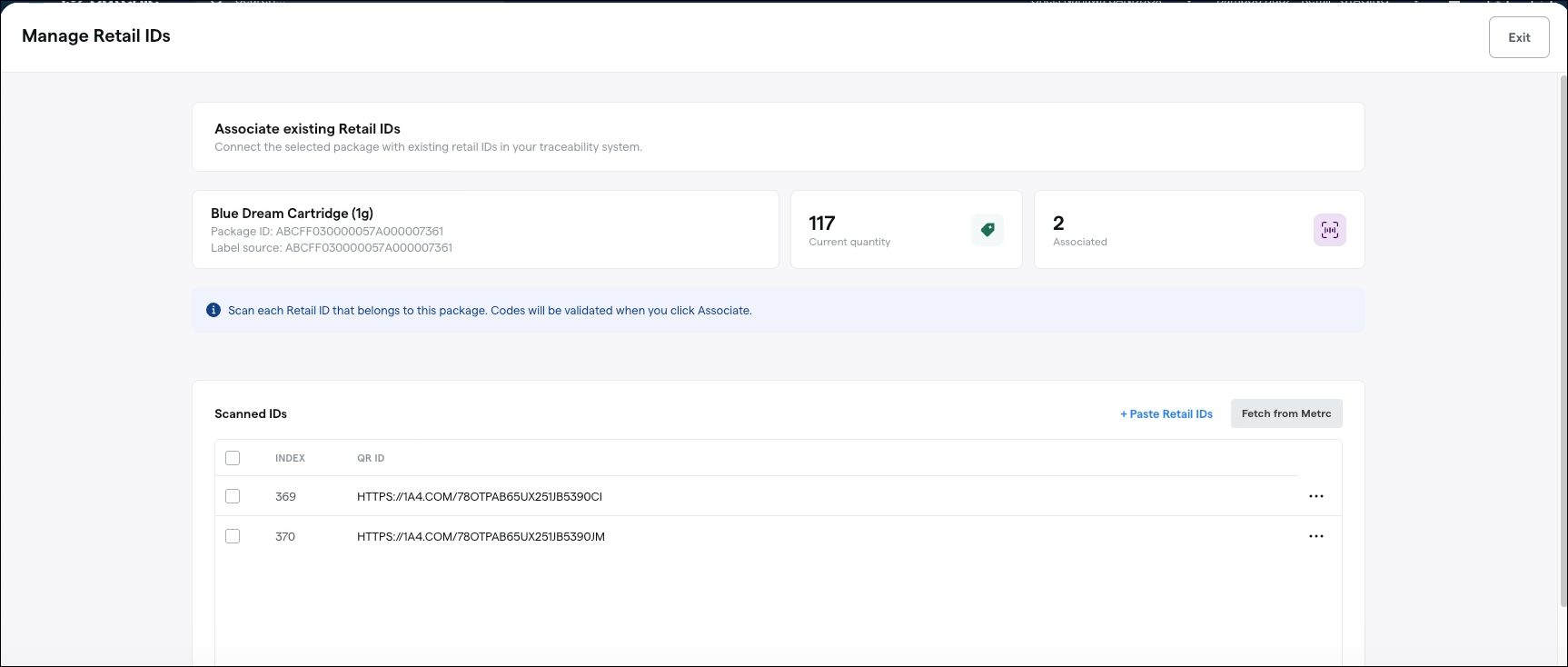
Task: Open more options for row 370
Action: (1316, 536)
